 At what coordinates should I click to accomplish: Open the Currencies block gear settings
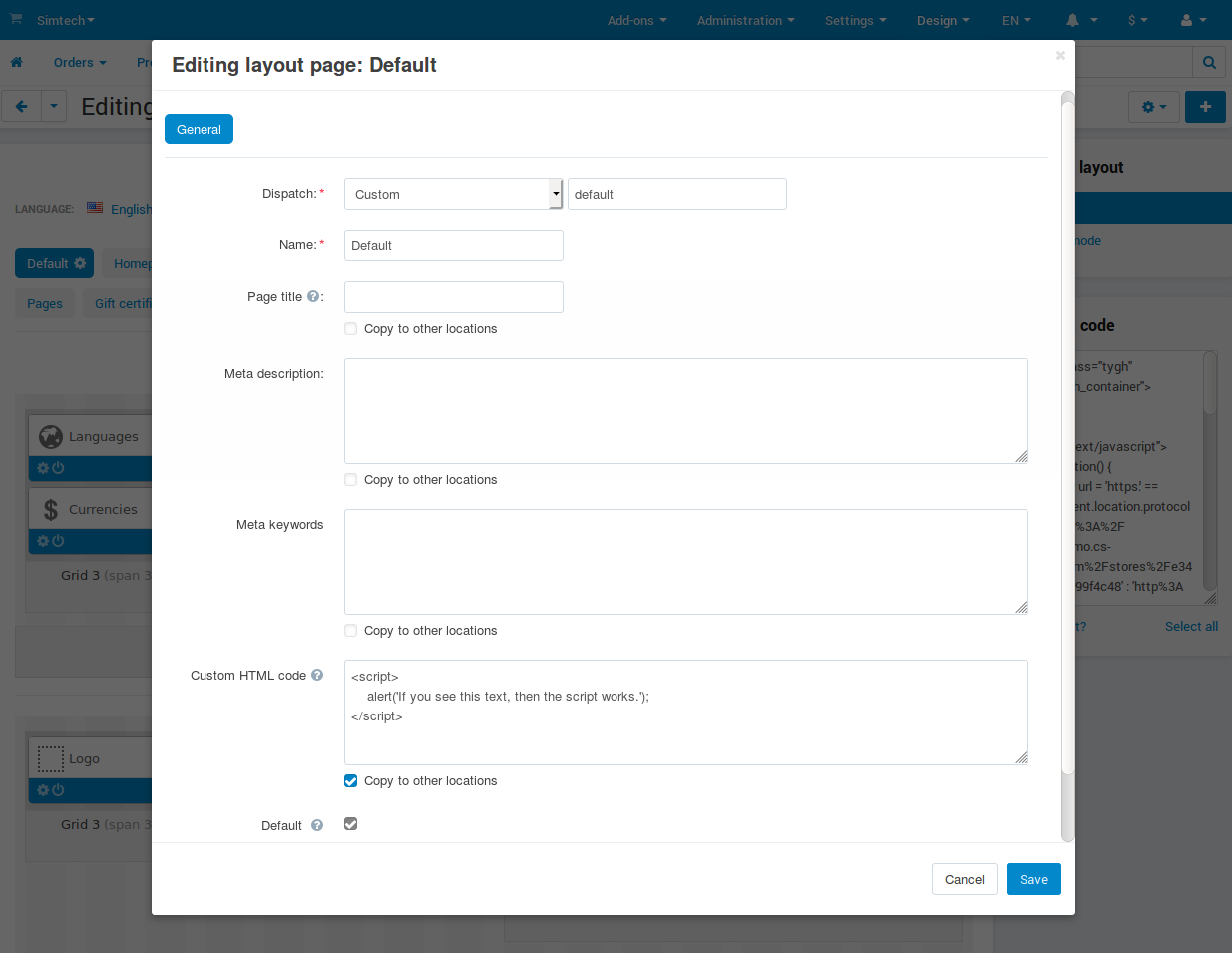[x=43, y=541]
